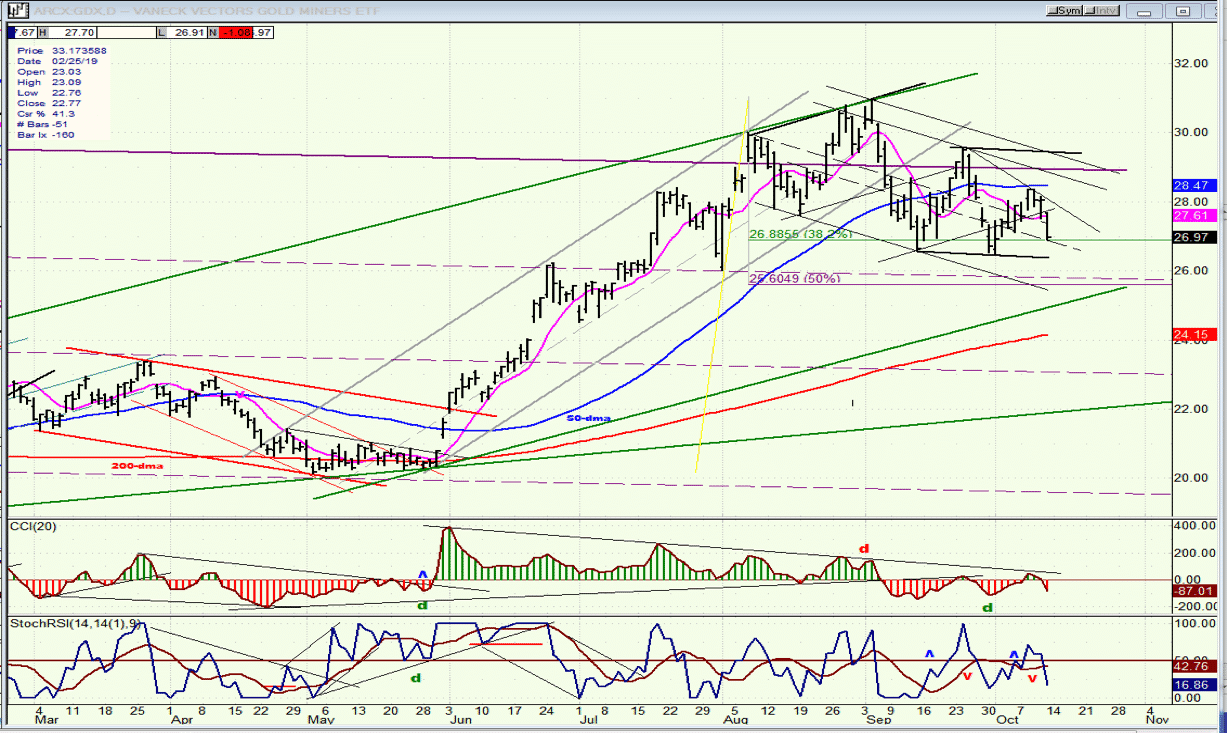Click the red N net change box
The height and width of the screenshot is (733, 1227).
233,32
